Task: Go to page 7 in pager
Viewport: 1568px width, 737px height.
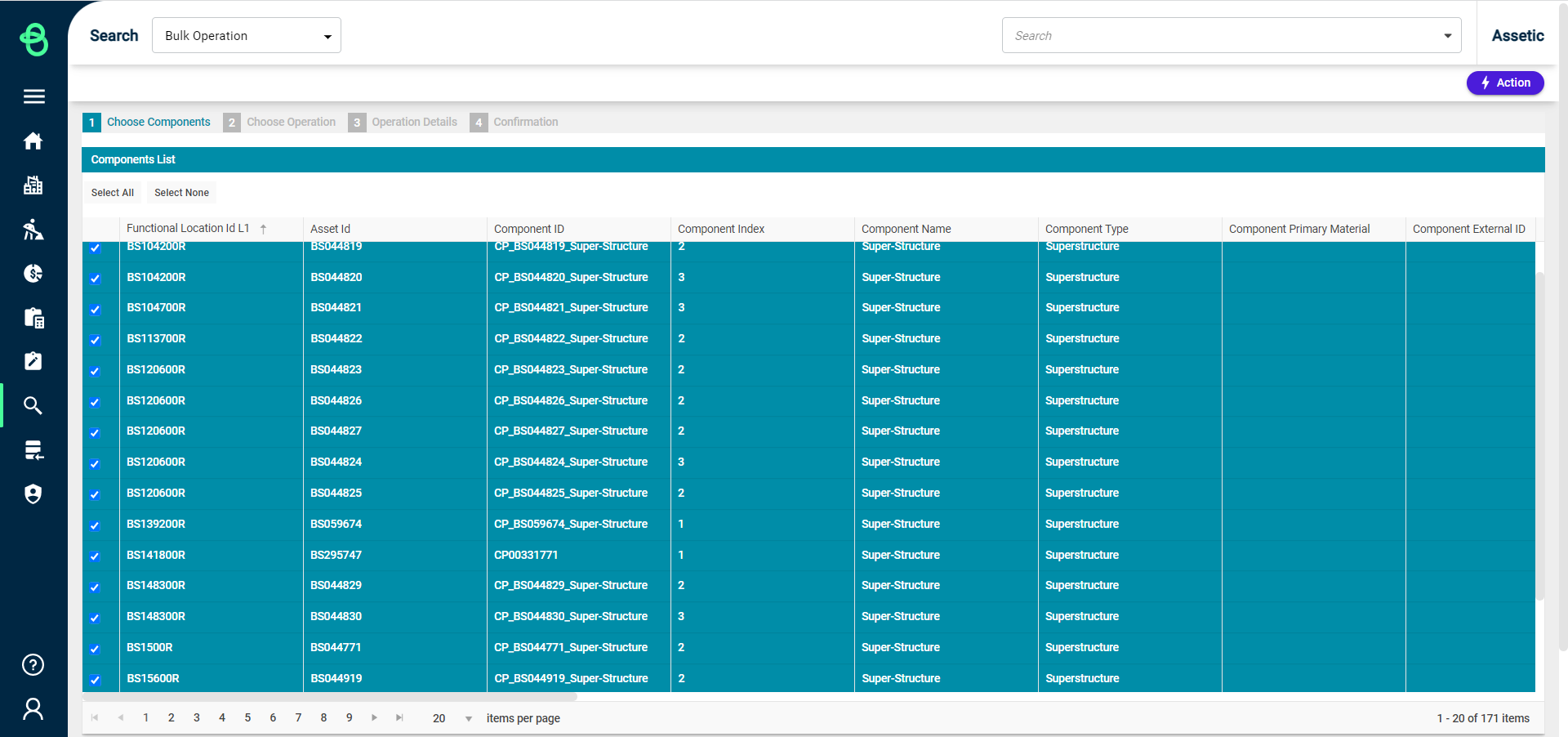Action: coord(298,717)
